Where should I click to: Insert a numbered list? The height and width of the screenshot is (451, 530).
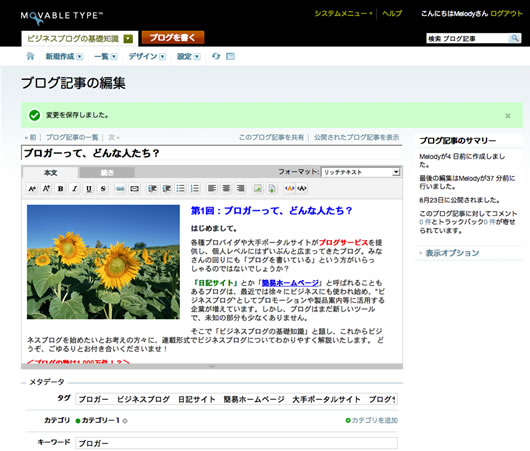coord(195,189)
